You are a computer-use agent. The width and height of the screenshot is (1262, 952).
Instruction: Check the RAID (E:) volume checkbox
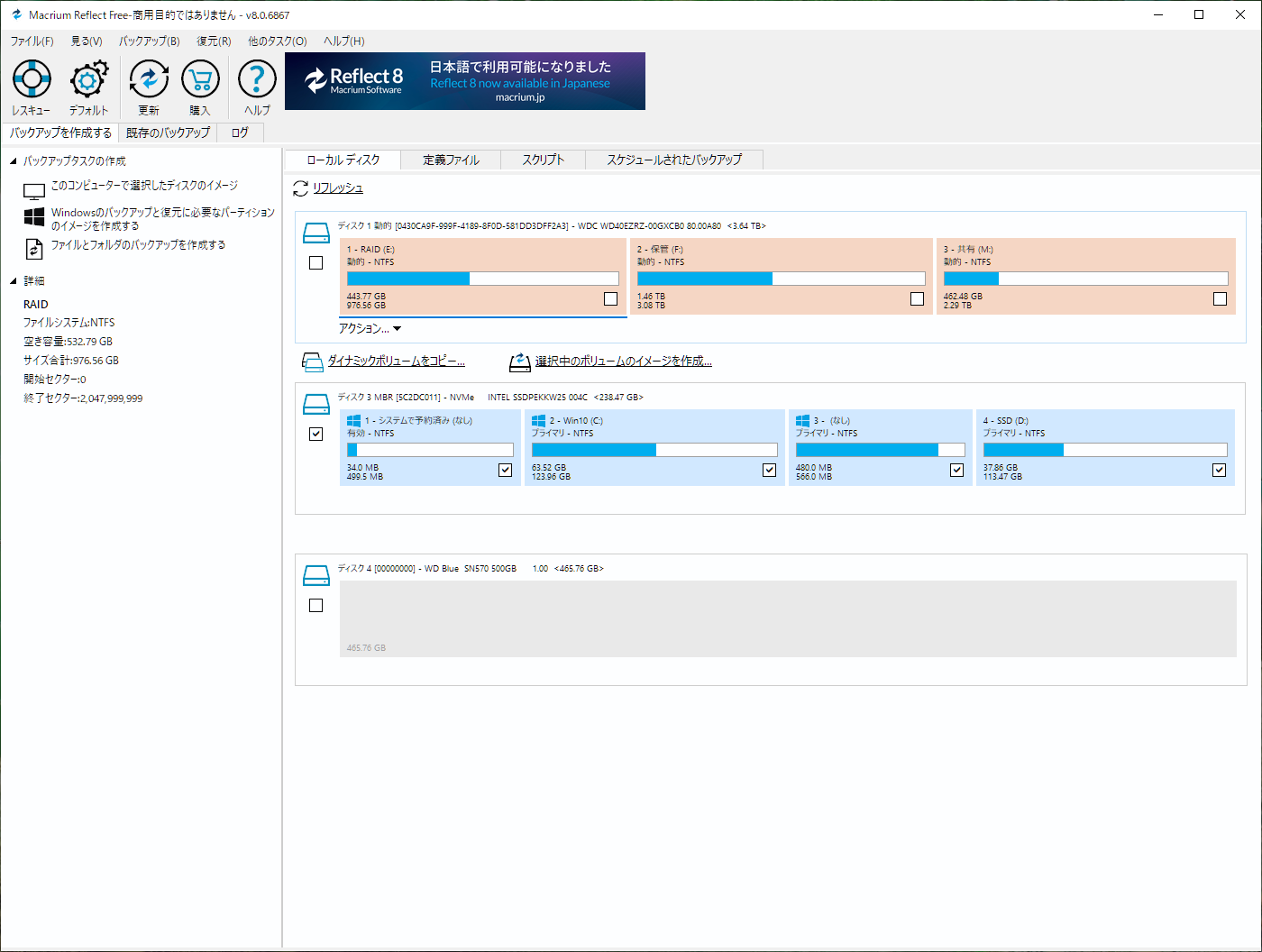[611, 299]
